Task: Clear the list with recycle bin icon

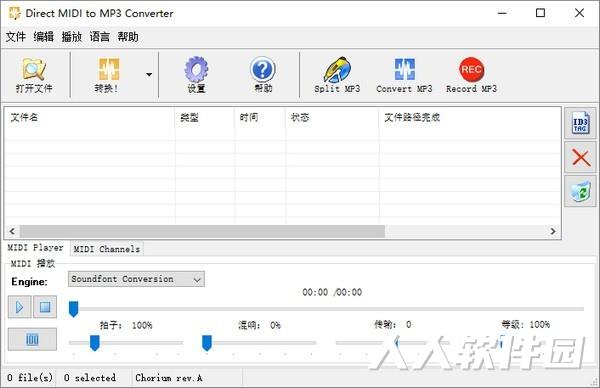Action: click(580, 191)
